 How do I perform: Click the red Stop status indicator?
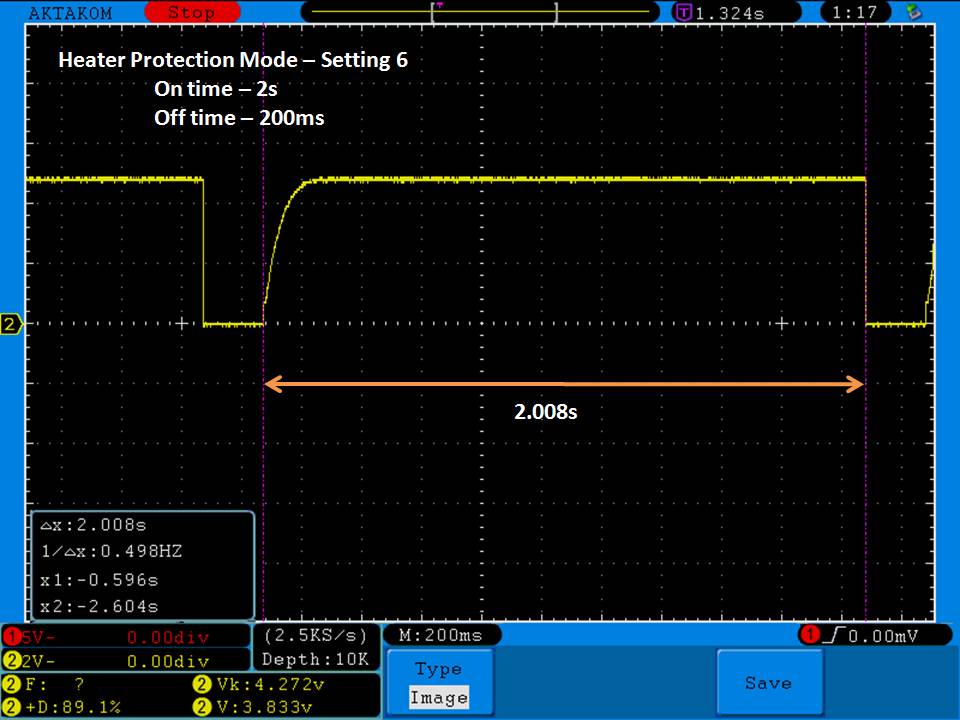[x=190, y=13]
